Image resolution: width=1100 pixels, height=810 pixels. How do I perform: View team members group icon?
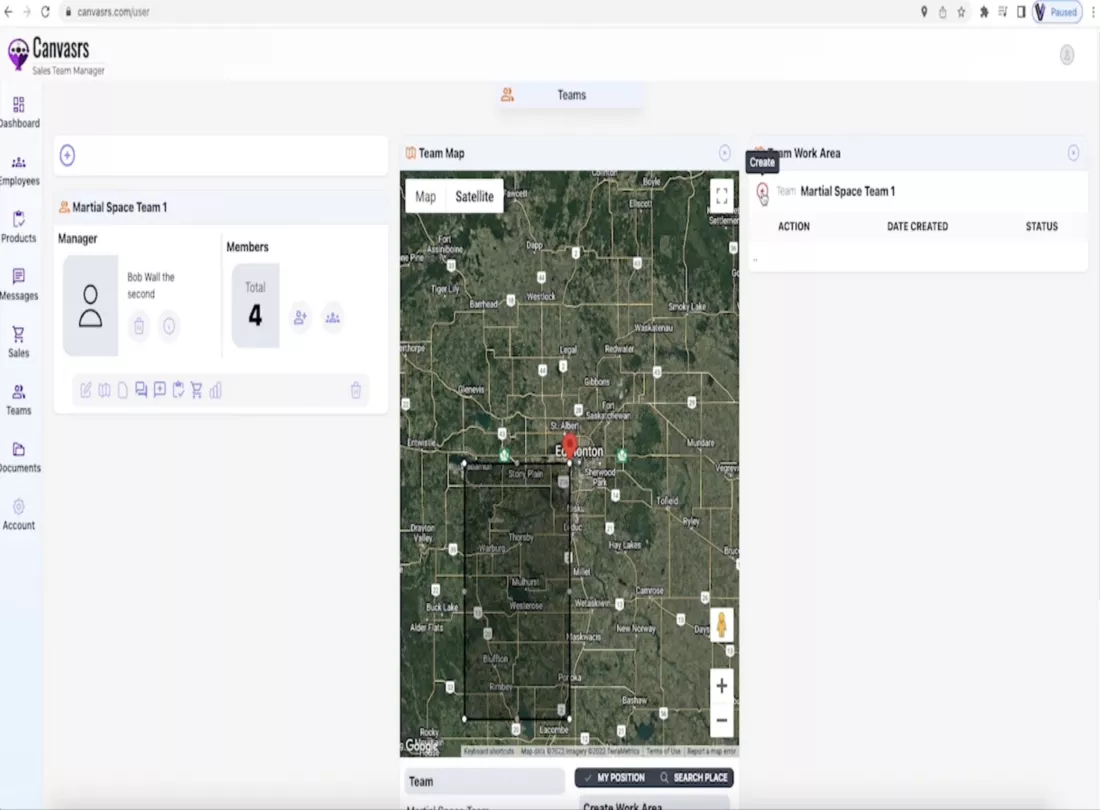pos(333,318)
